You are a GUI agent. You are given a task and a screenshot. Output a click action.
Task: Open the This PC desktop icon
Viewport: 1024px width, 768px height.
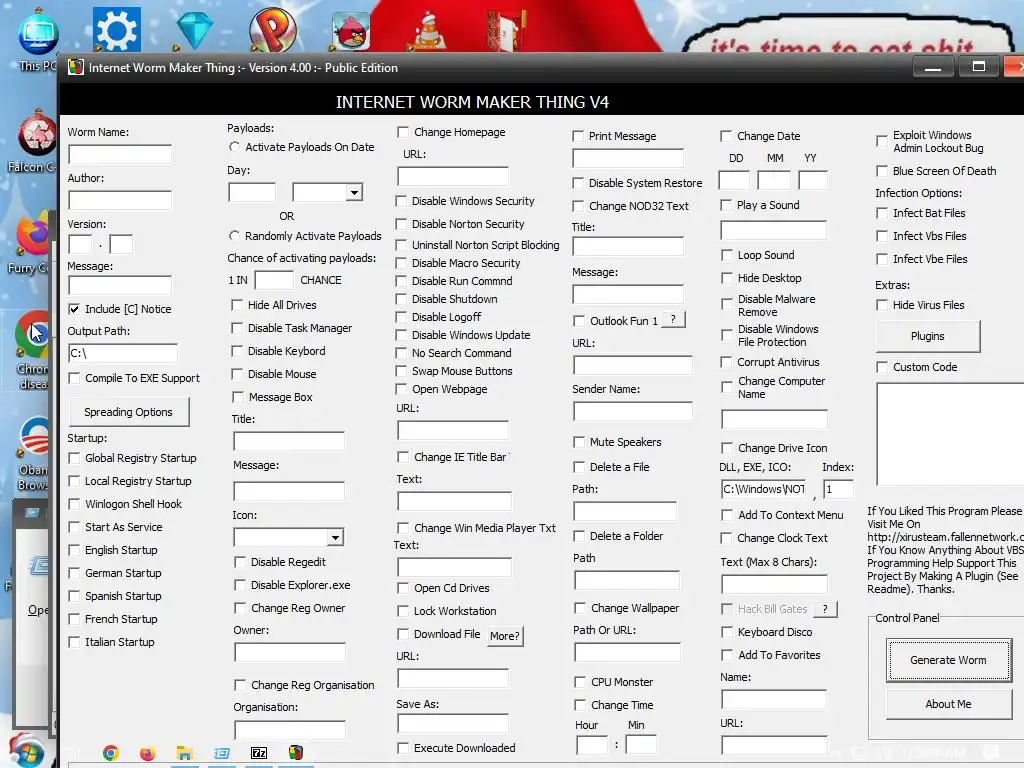(37, 39)
